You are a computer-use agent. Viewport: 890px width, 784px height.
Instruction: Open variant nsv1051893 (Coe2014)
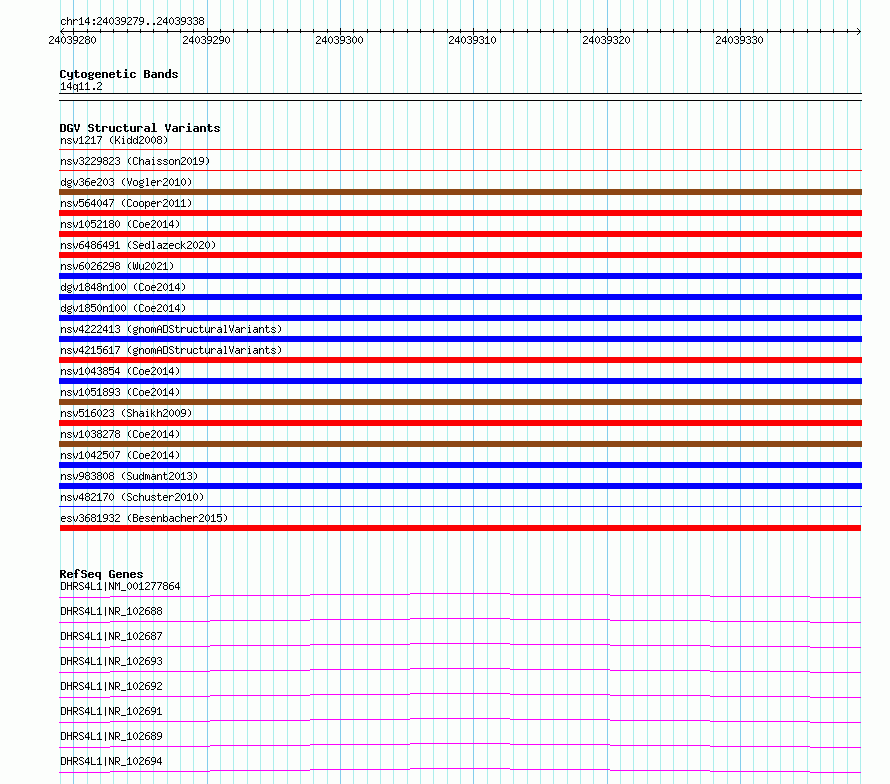pyautogui.click(x=120, y=392)
